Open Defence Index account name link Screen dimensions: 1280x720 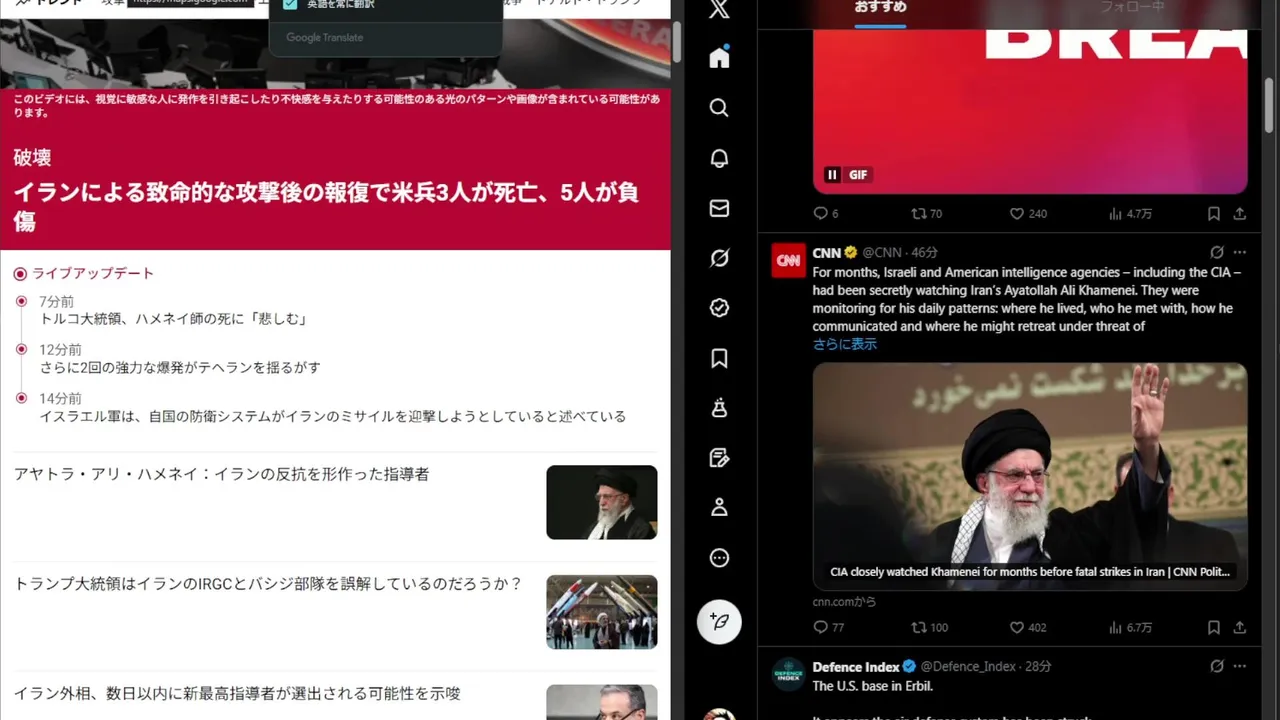point(856,667)
